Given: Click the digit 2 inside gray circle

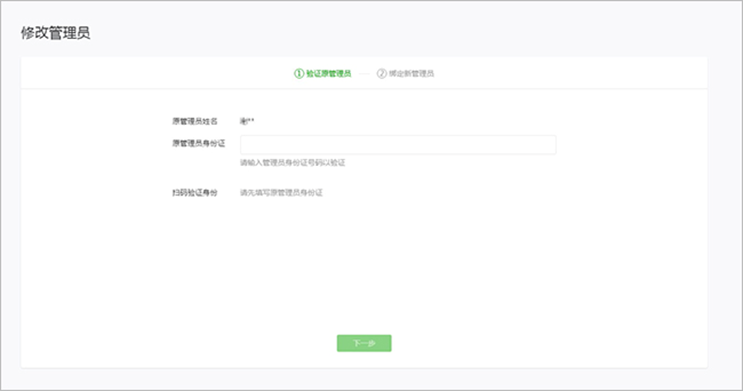Looking at the screenshot, I should coord(381,73).
